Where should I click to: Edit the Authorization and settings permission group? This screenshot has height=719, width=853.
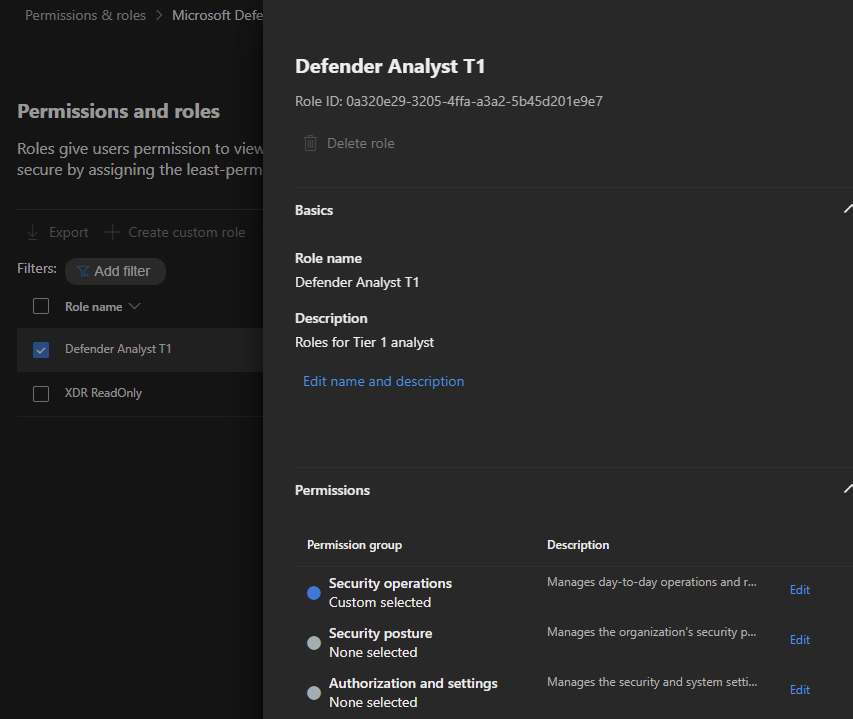point(799,689)
